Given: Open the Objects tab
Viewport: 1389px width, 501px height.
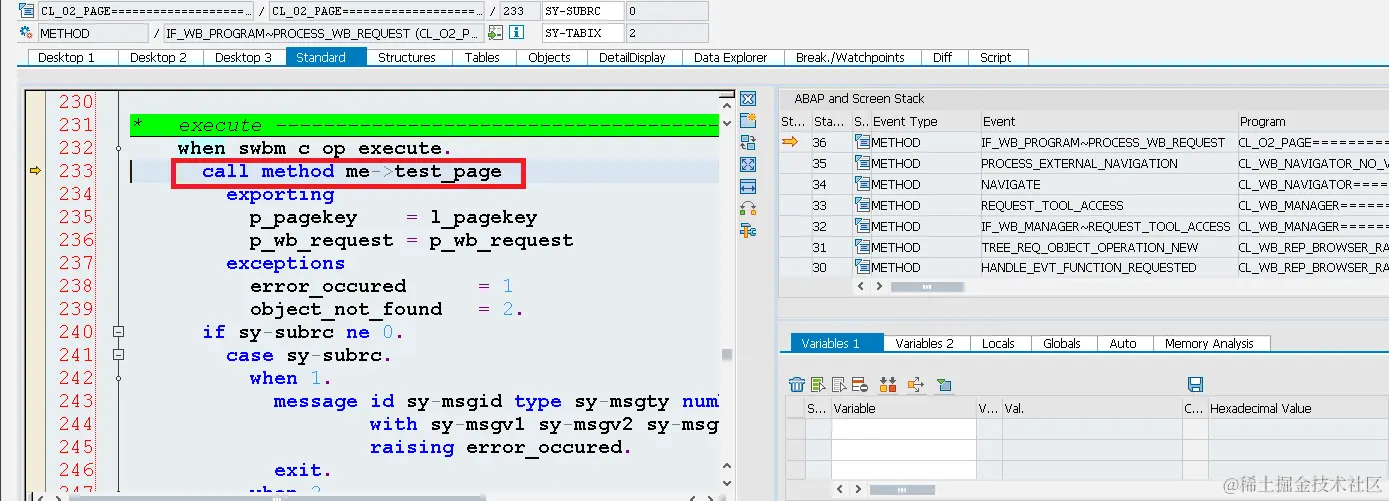Looking at the screenshot, I should tap(549, 57).
